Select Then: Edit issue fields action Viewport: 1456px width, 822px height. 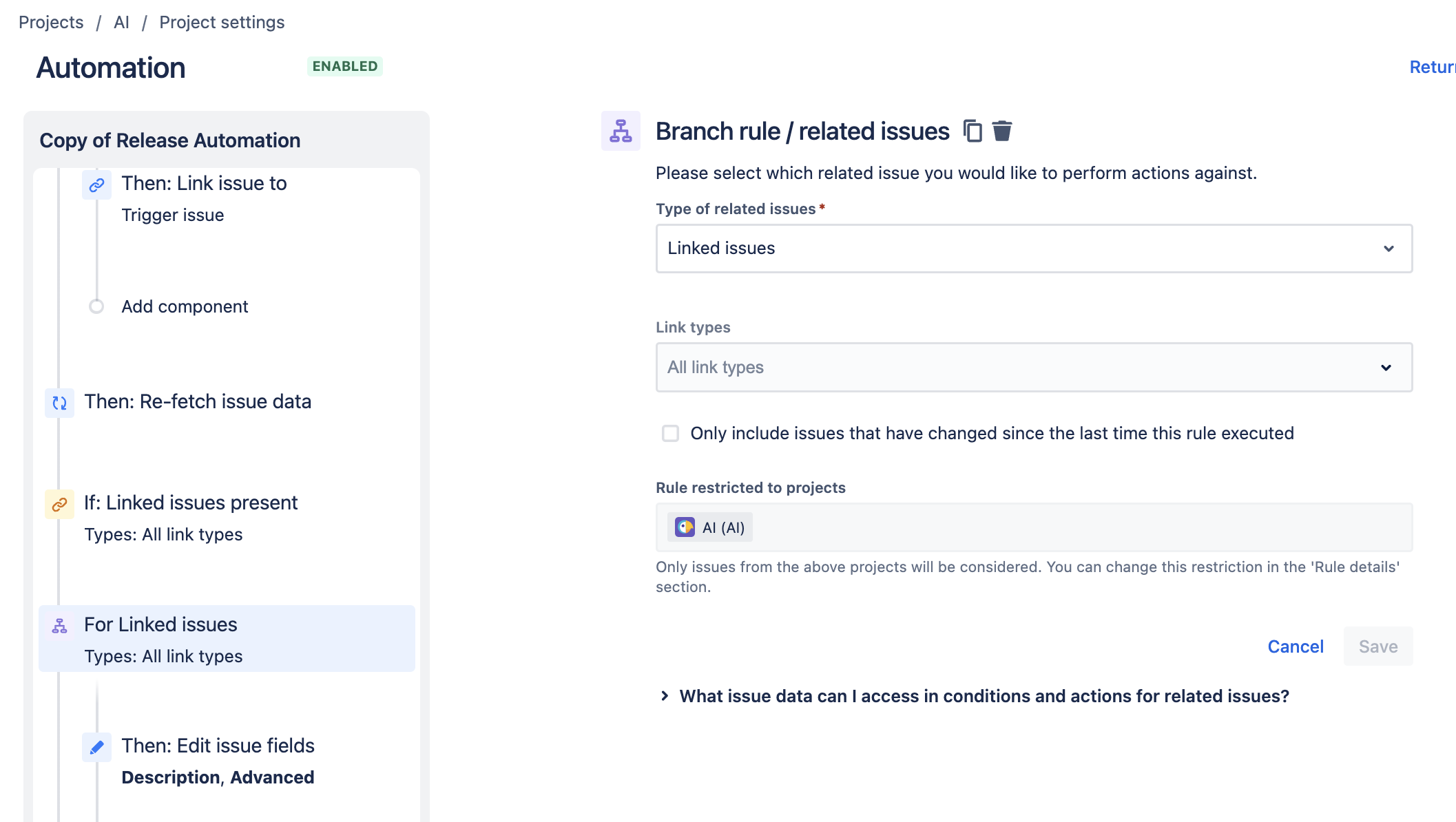218,746
